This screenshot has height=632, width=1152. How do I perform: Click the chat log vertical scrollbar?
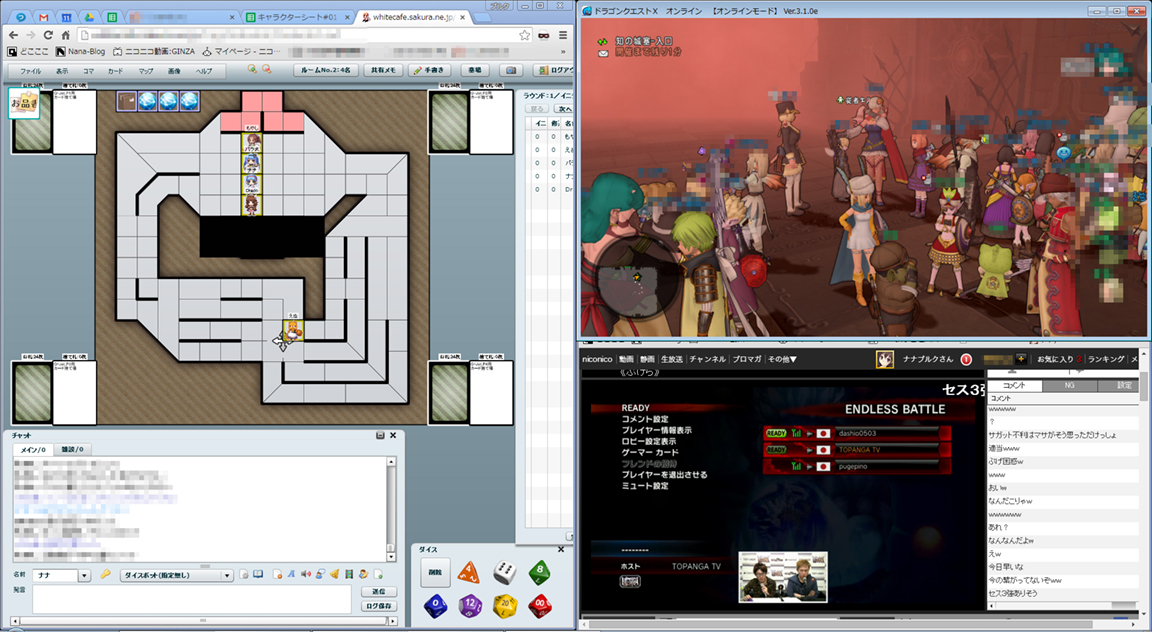(392, 509)
